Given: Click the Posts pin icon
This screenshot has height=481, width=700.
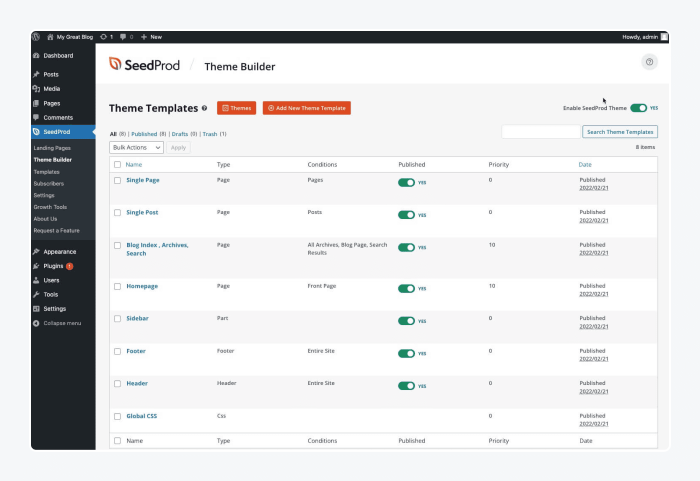Looking at the screenshot, I should point(37,75).
